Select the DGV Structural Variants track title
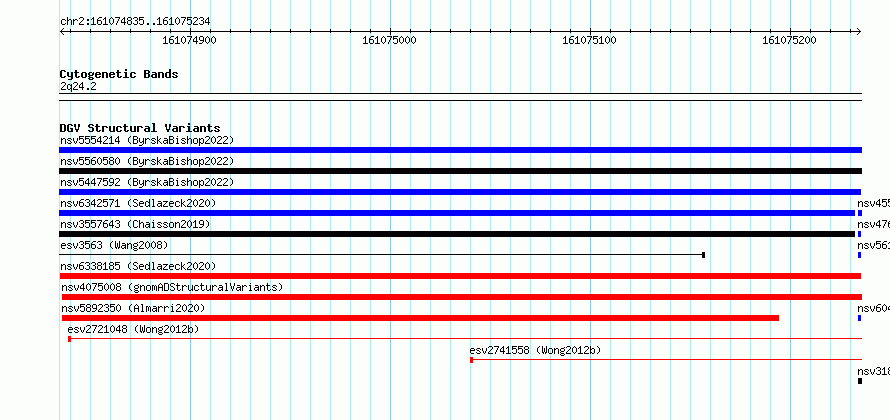Viewport: 890px width, 420px height. coord(140,128)
